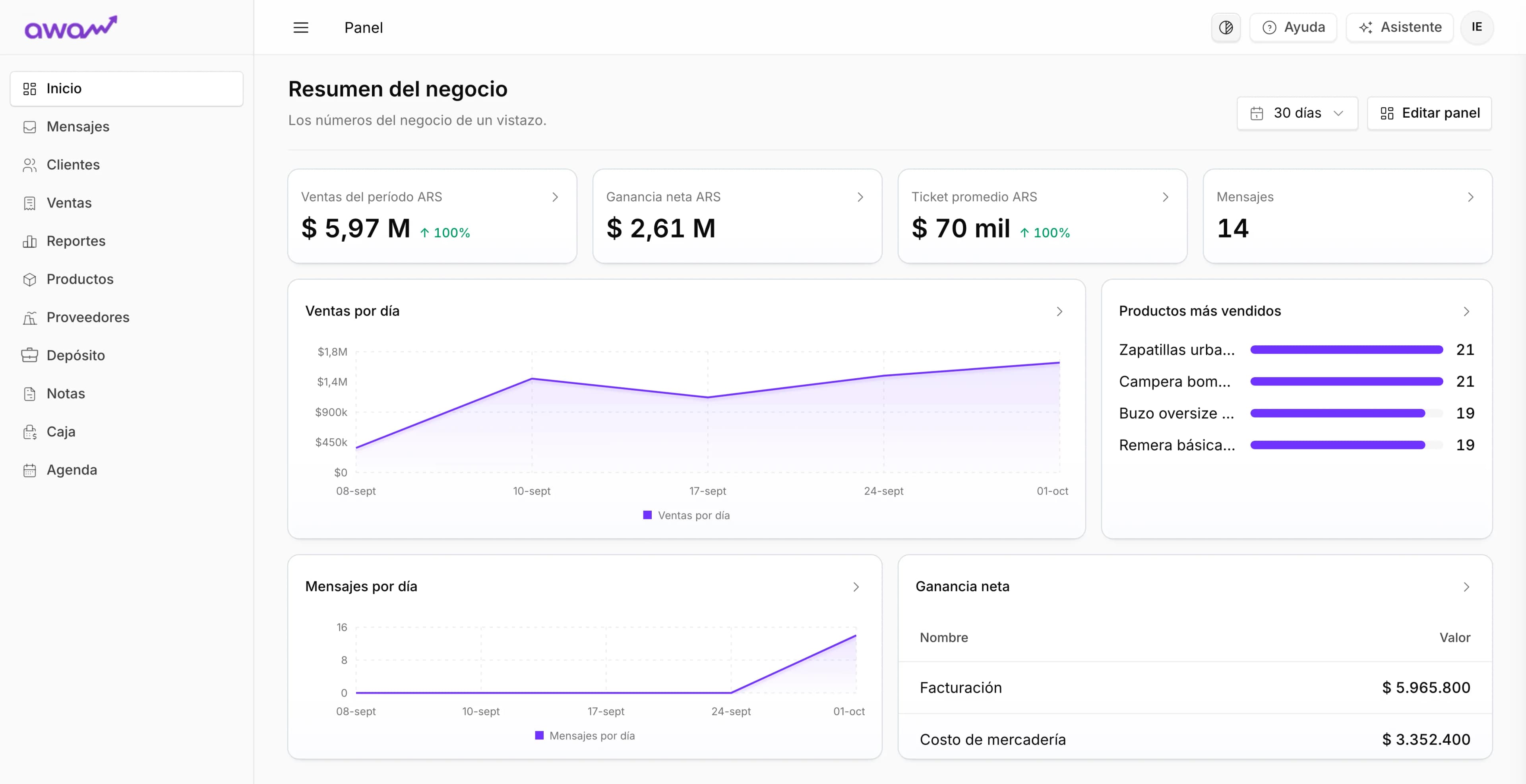
Task: Expand Productos más vendidos chevron
Action: (1466, 312)
